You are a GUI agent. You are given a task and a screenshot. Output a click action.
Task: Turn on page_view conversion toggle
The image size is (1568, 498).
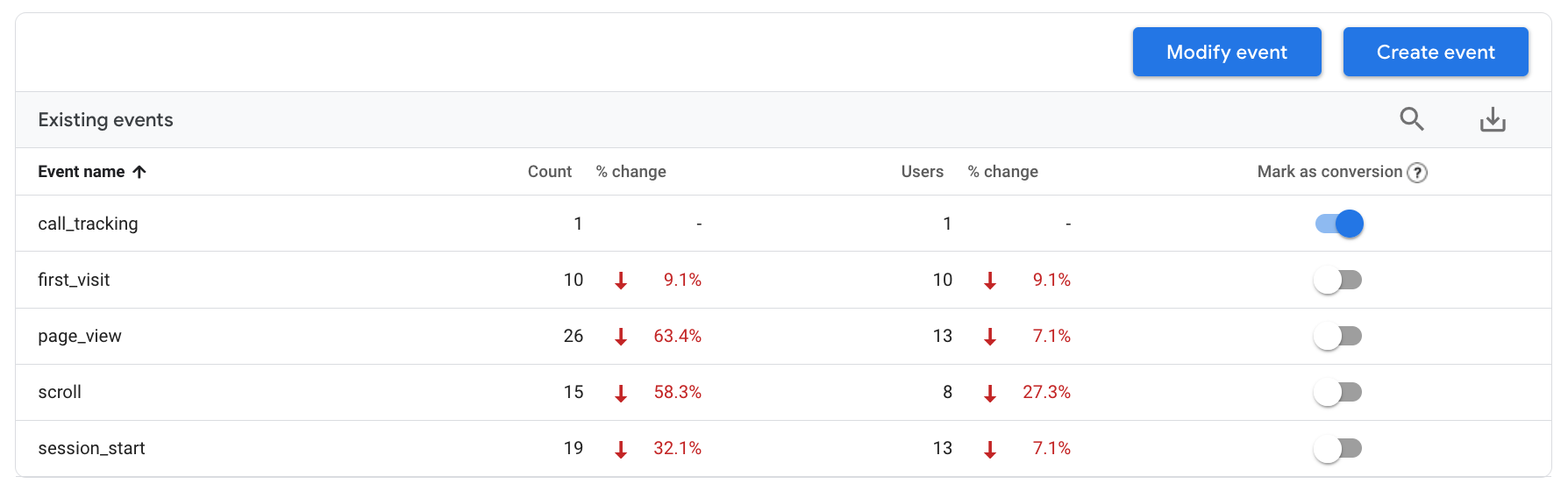(1337, 336)
